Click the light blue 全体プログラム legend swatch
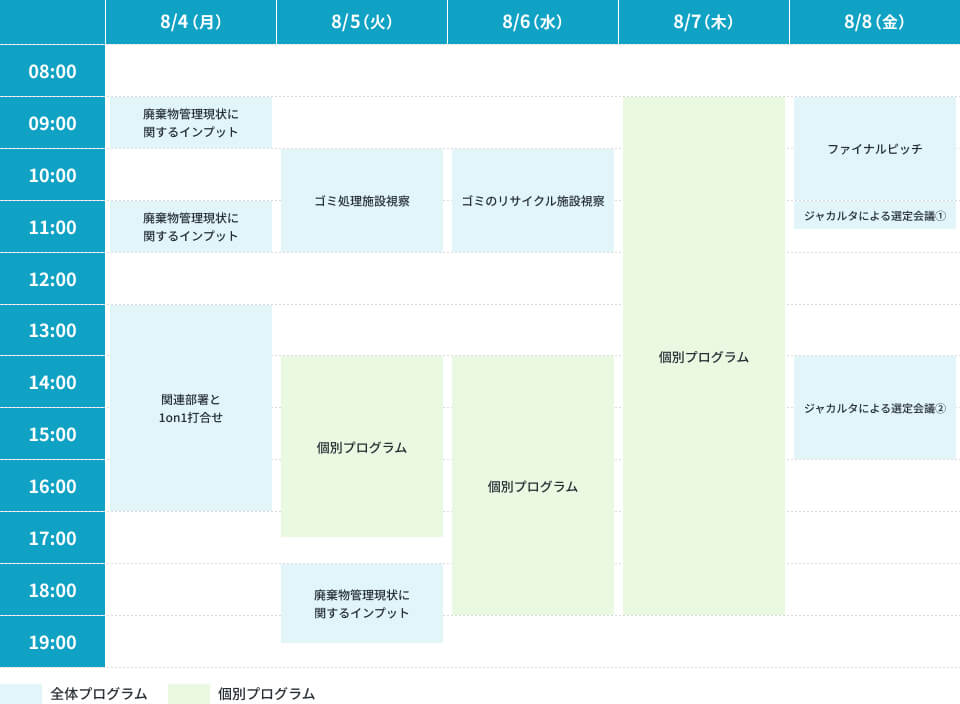Screen dimensions: 960x704 pyautogui.click(x=21, y=694)
